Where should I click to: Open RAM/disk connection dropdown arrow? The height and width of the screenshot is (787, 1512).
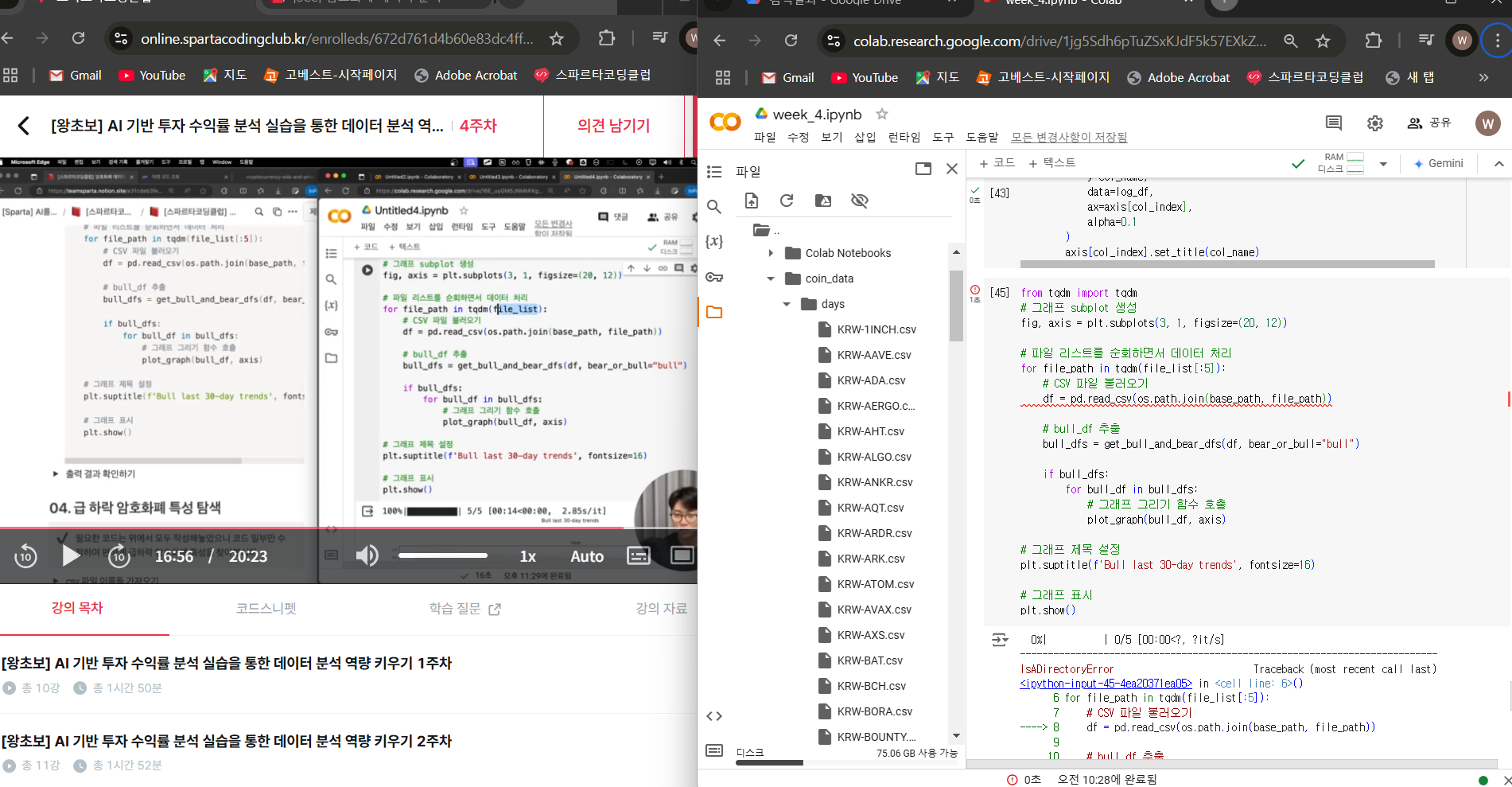click(1383, 163)
